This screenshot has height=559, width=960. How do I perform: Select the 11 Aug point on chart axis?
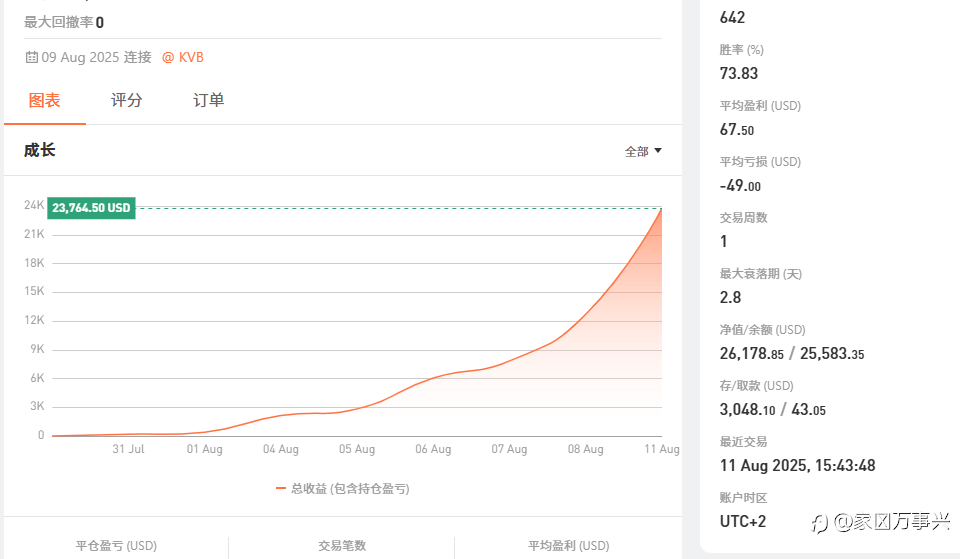tap(661, 449)
